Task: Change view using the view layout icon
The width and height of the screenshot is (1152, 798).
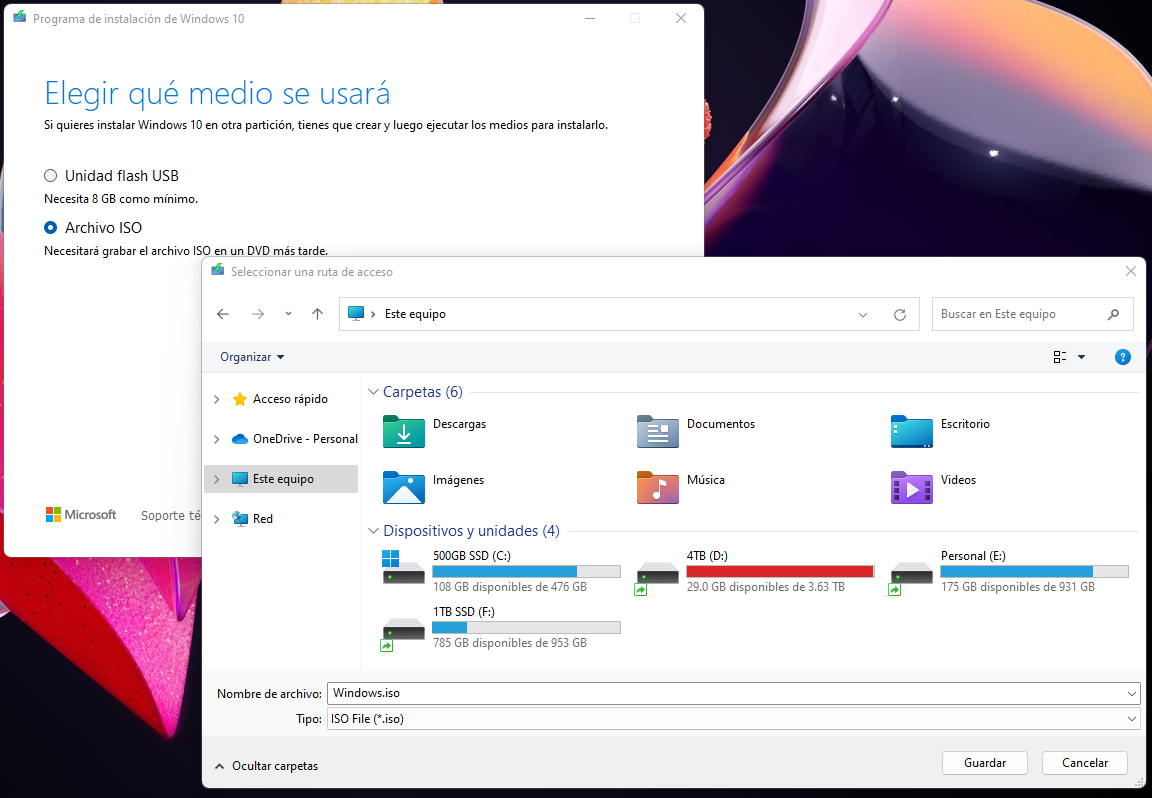Action: (1059, 357)
